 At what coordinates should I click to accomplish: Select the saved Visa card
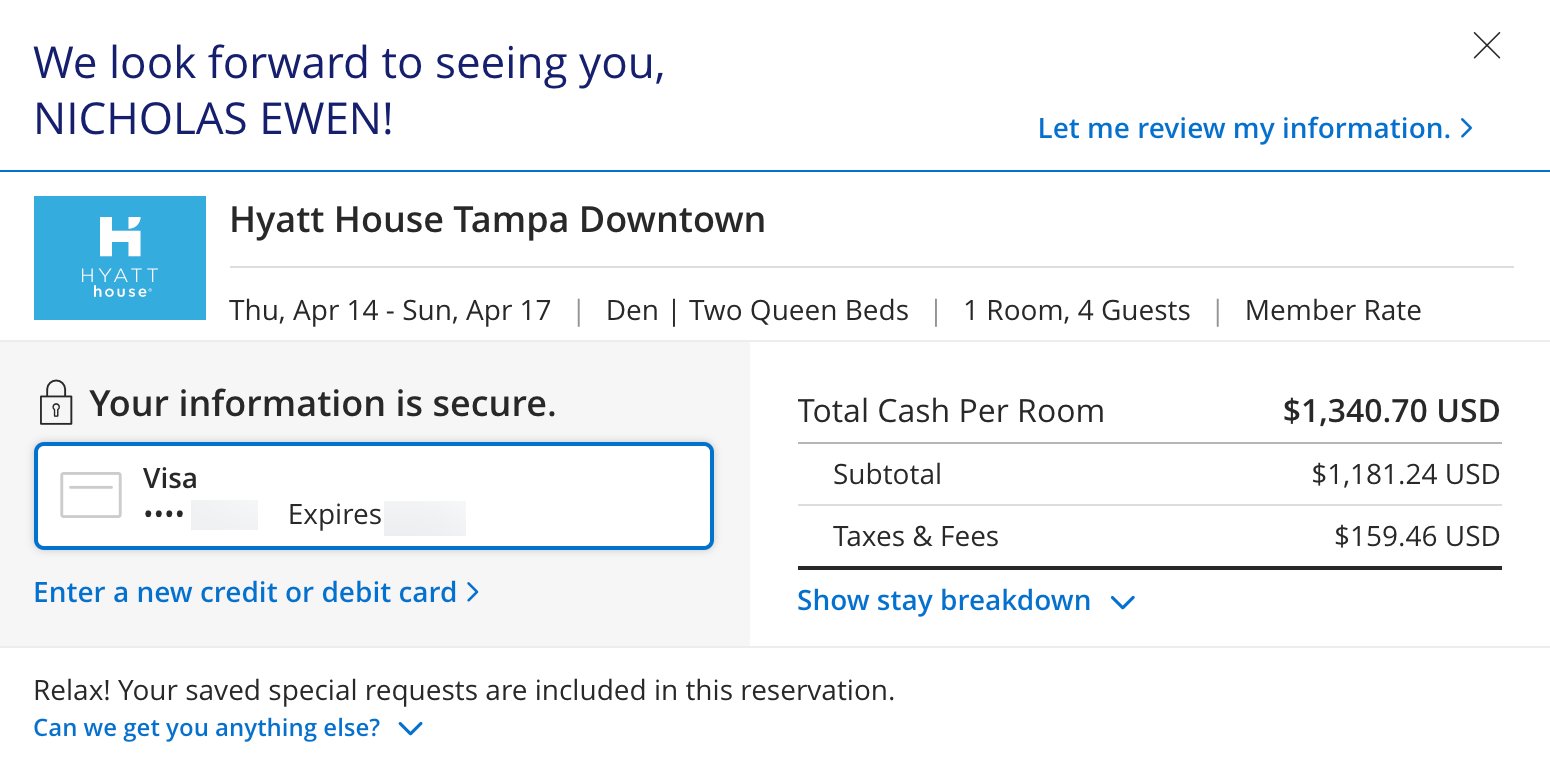tap(374, 496)
